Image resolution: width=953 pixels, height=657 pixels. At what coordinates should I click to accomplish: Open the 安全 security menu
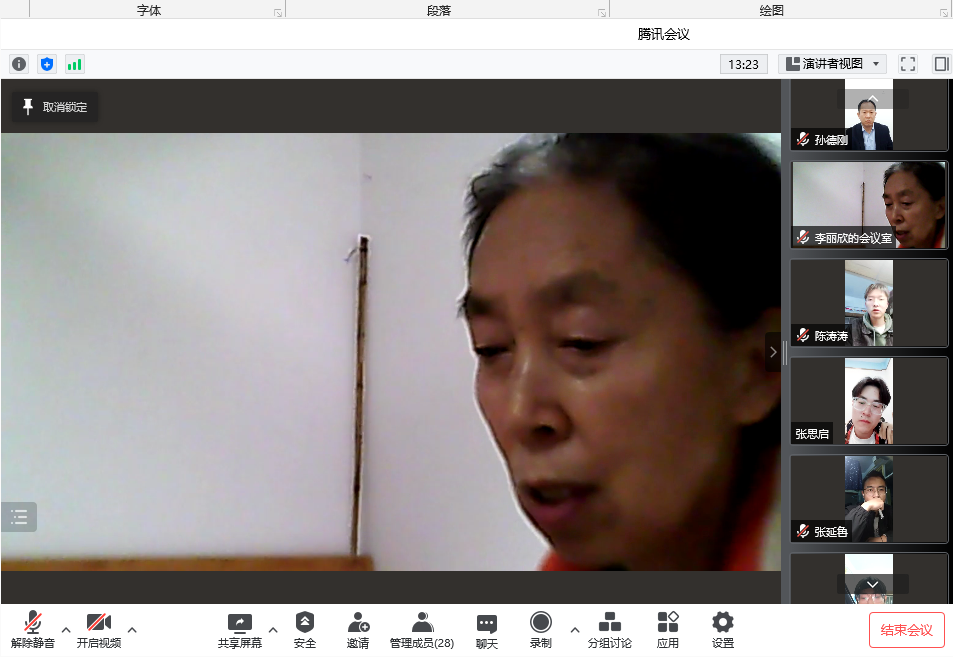pyautogui.click(x=305, y=630)
